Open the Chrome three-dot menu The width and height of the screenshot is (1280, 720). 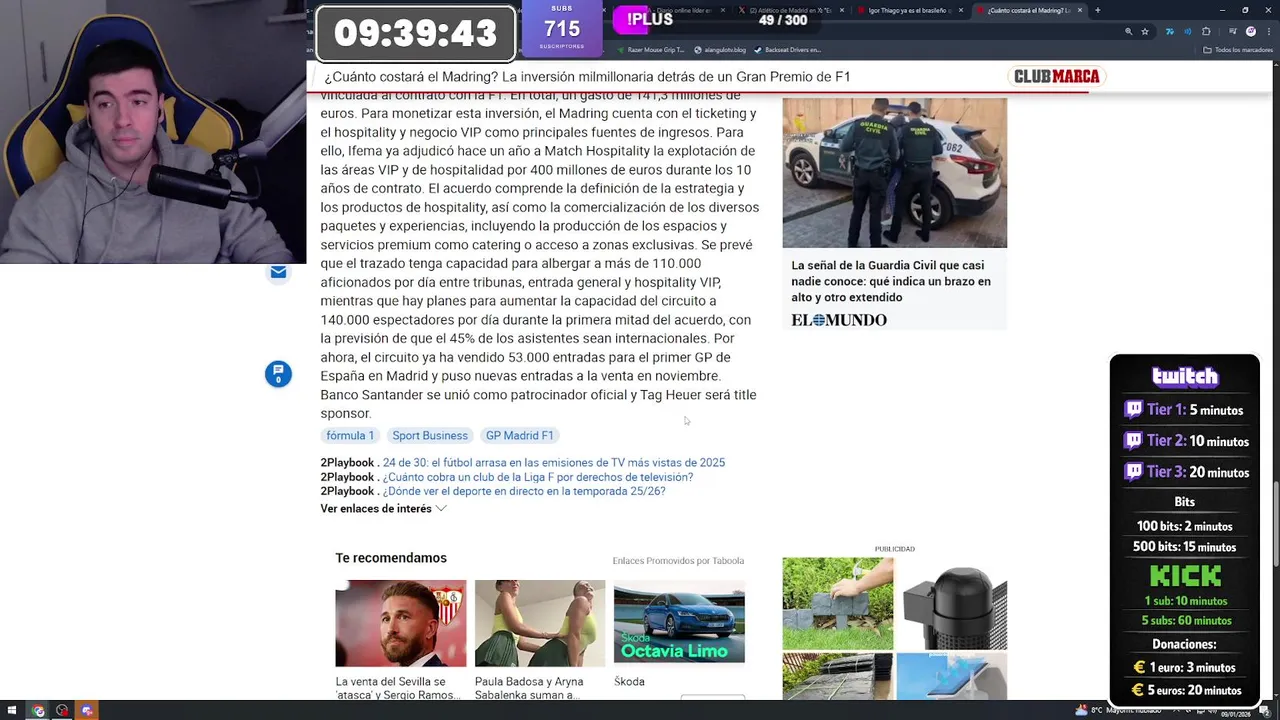click(1268, 31)
